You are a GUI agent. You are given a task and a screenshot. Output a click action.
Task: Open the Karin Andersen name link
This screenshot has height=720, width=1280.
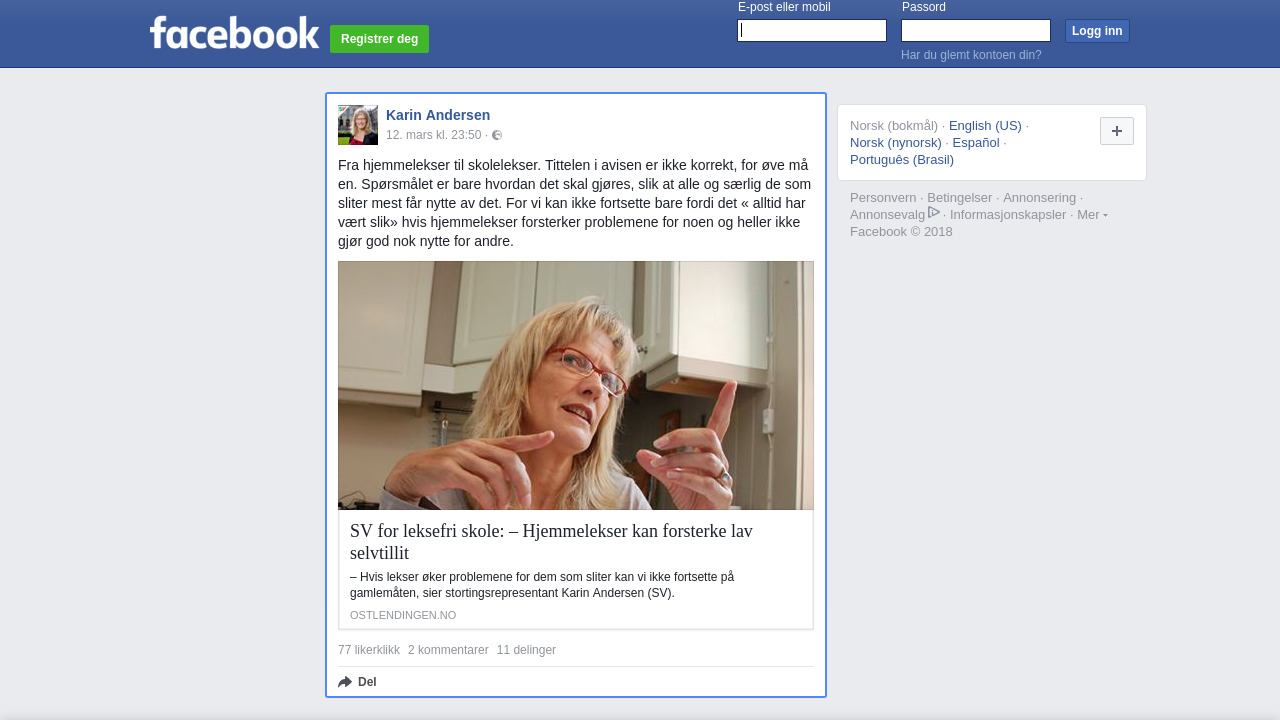coord(438,115)
